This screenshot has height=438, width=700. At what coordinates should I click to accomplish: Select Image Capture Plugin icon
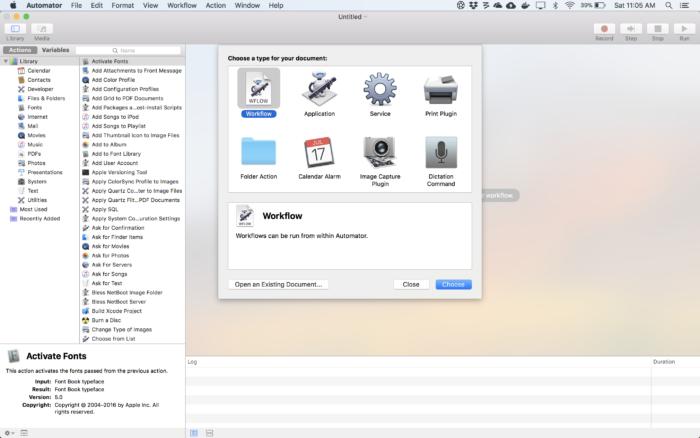[x=380, y=153]
